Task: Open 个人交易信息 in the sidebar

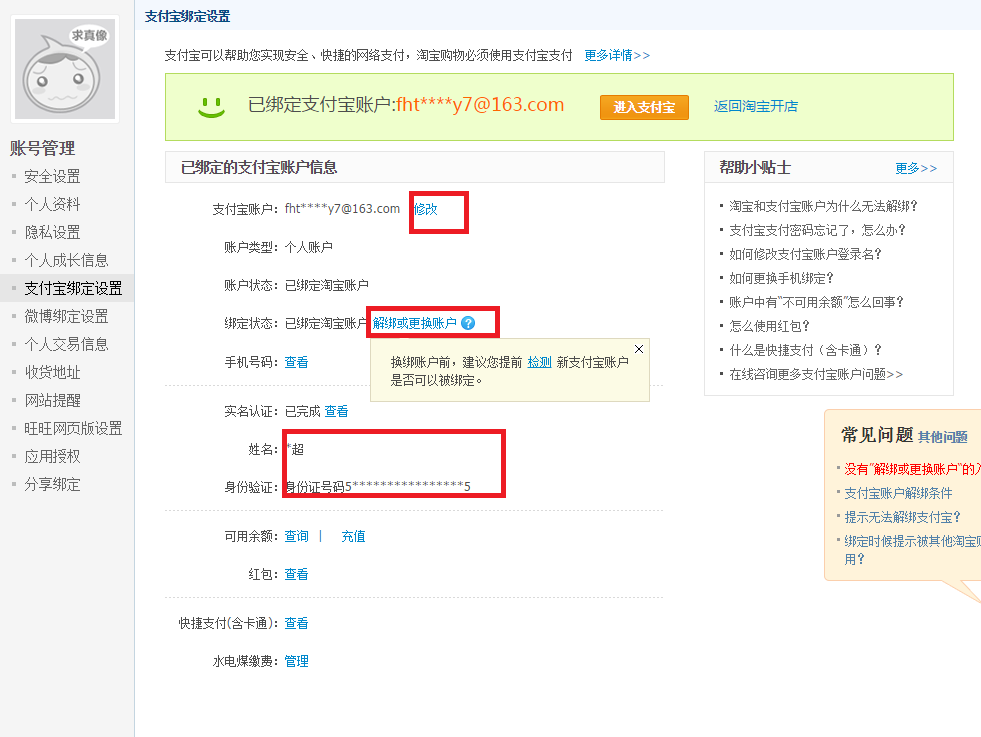Action: [66, 344]
